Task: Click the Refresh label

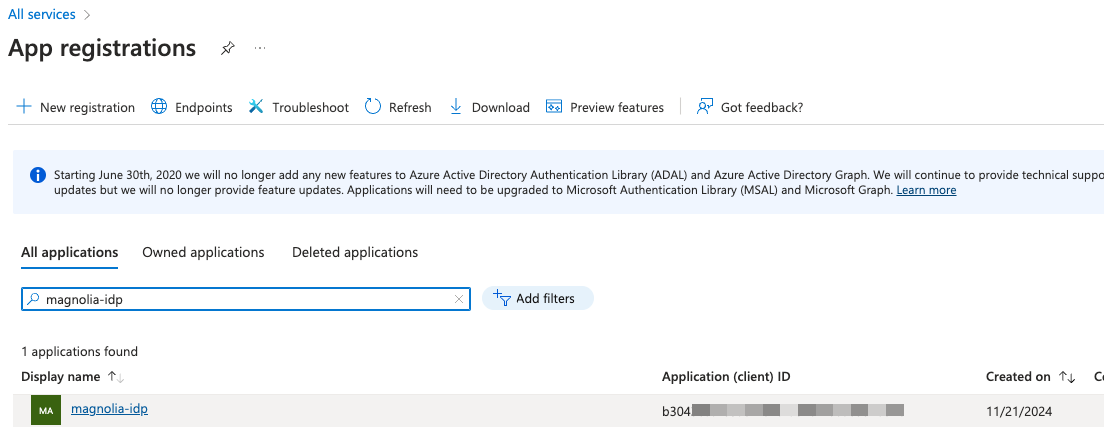Action: (x=410, y=108)
